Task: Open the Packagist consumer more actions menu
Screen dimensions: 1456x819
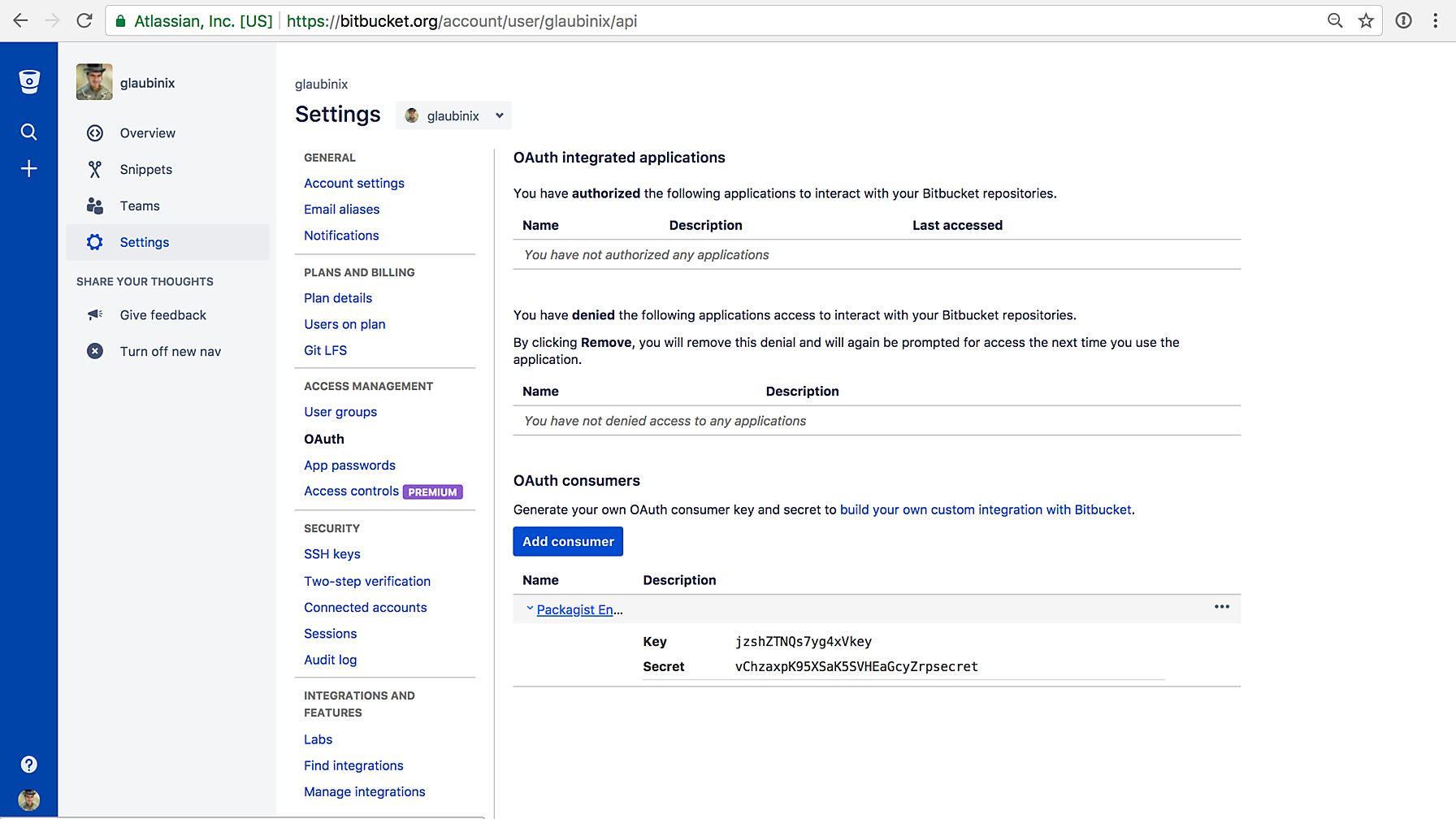Action: pos(1221,607)
